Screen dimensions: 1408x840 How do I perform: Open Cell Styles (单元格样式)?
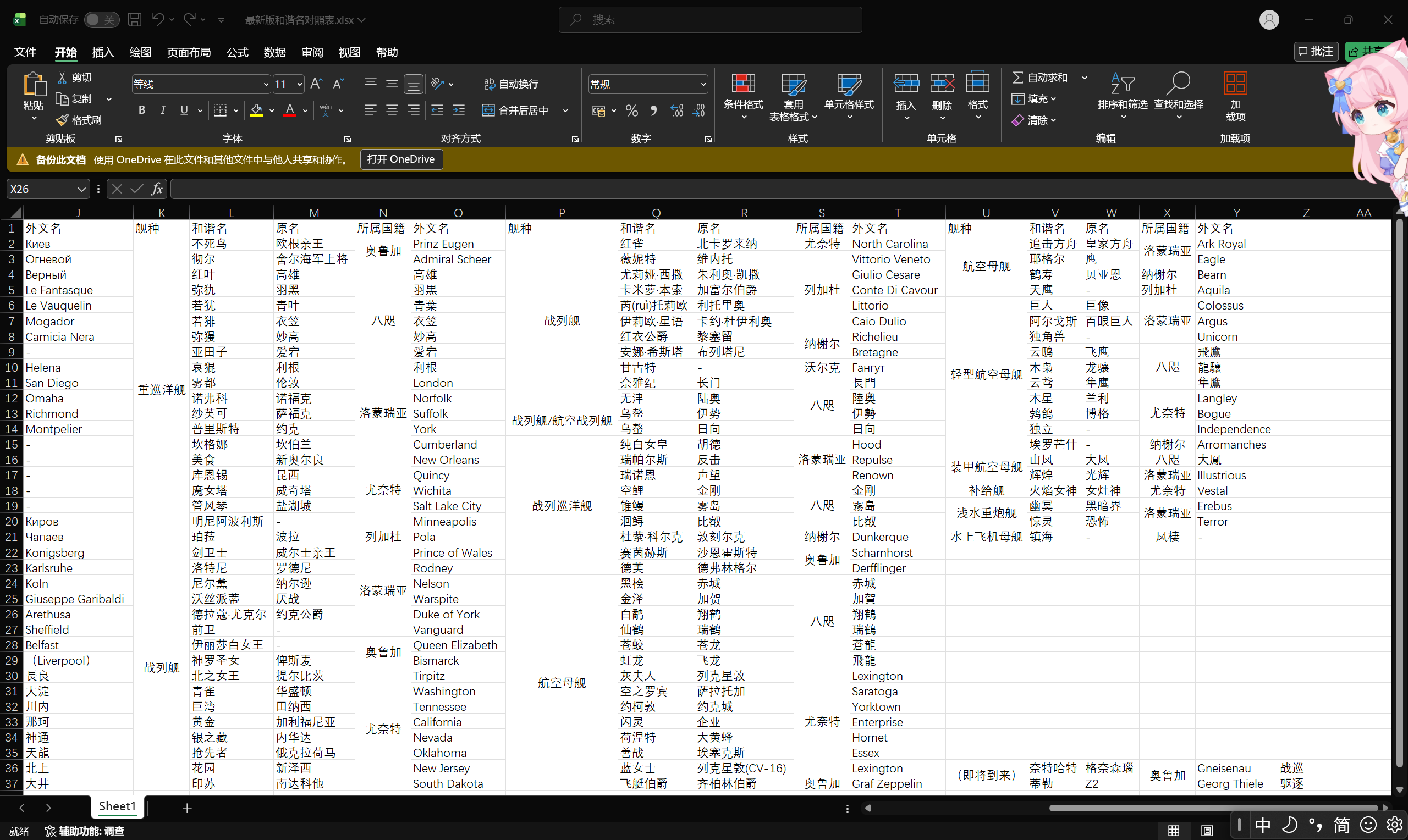[849, 96]
